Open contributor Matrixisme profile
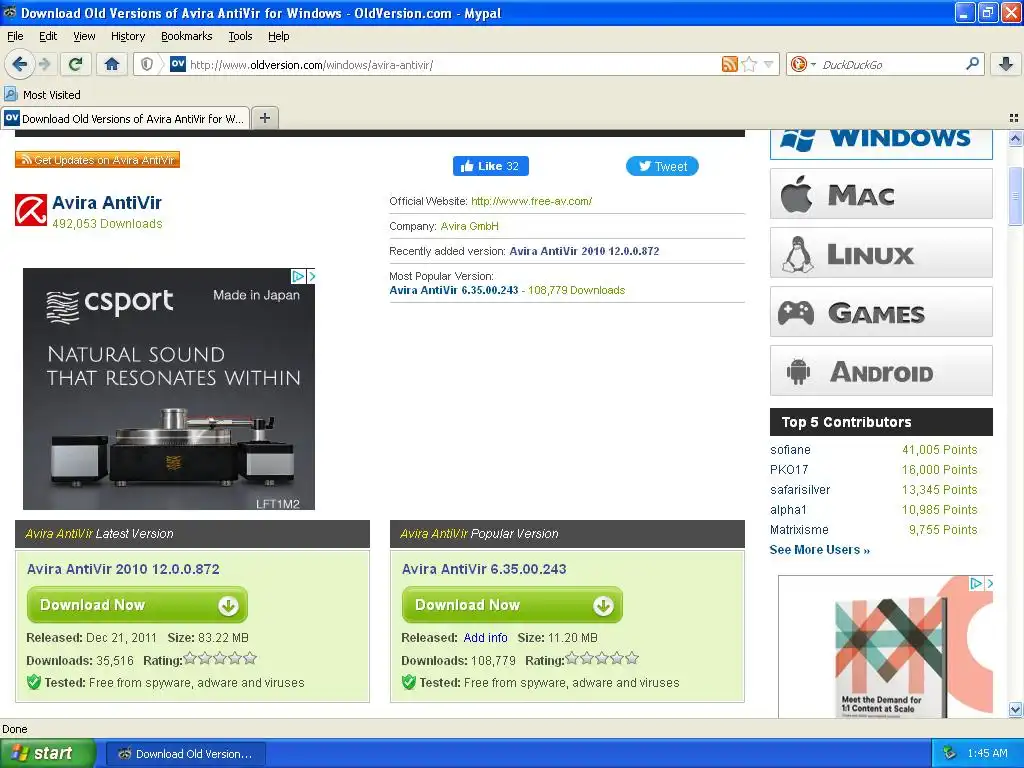 (x=799, y=530)
